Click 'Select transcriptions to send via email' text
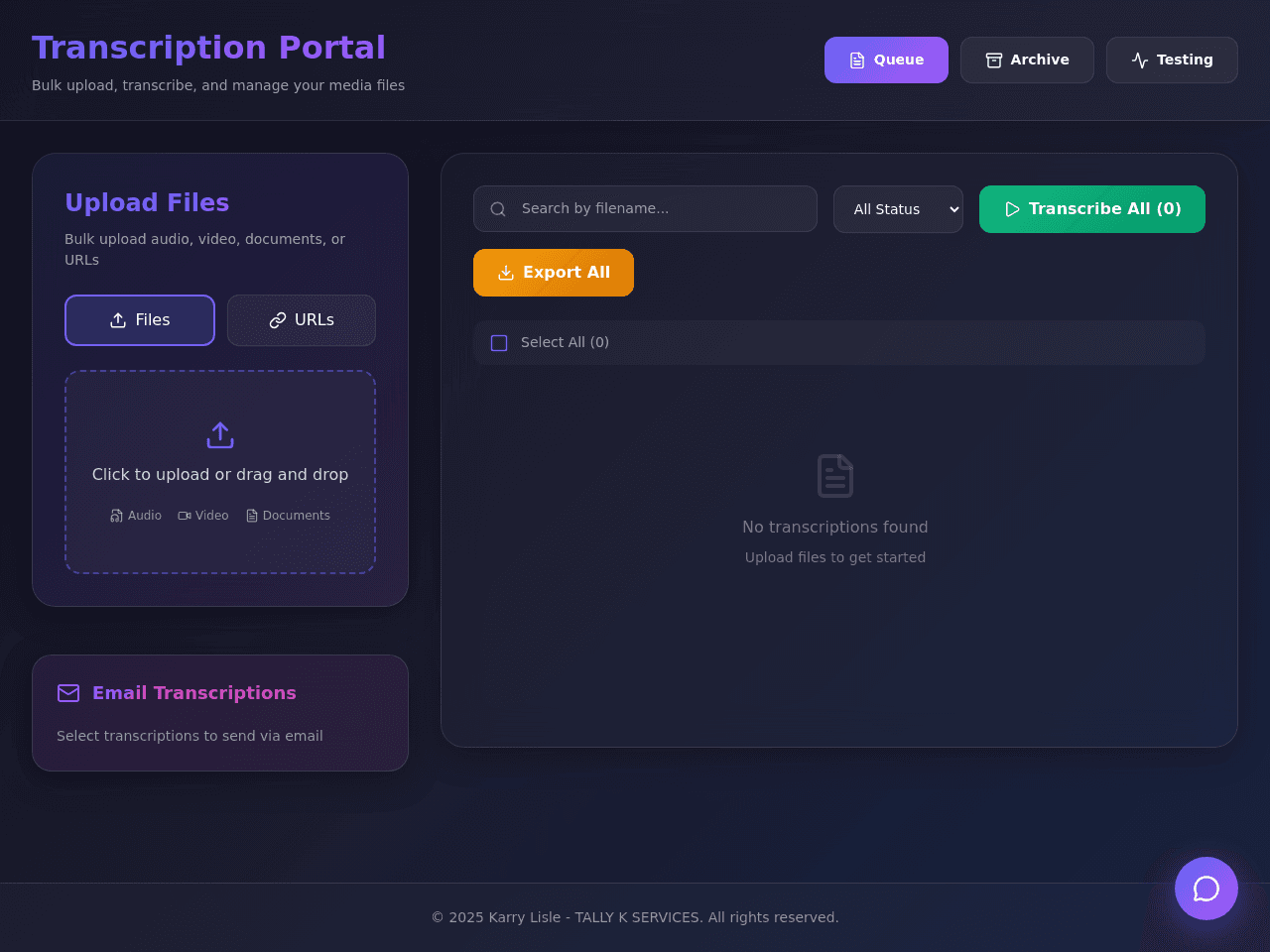 pyautogui.click(x=190, y=736)
